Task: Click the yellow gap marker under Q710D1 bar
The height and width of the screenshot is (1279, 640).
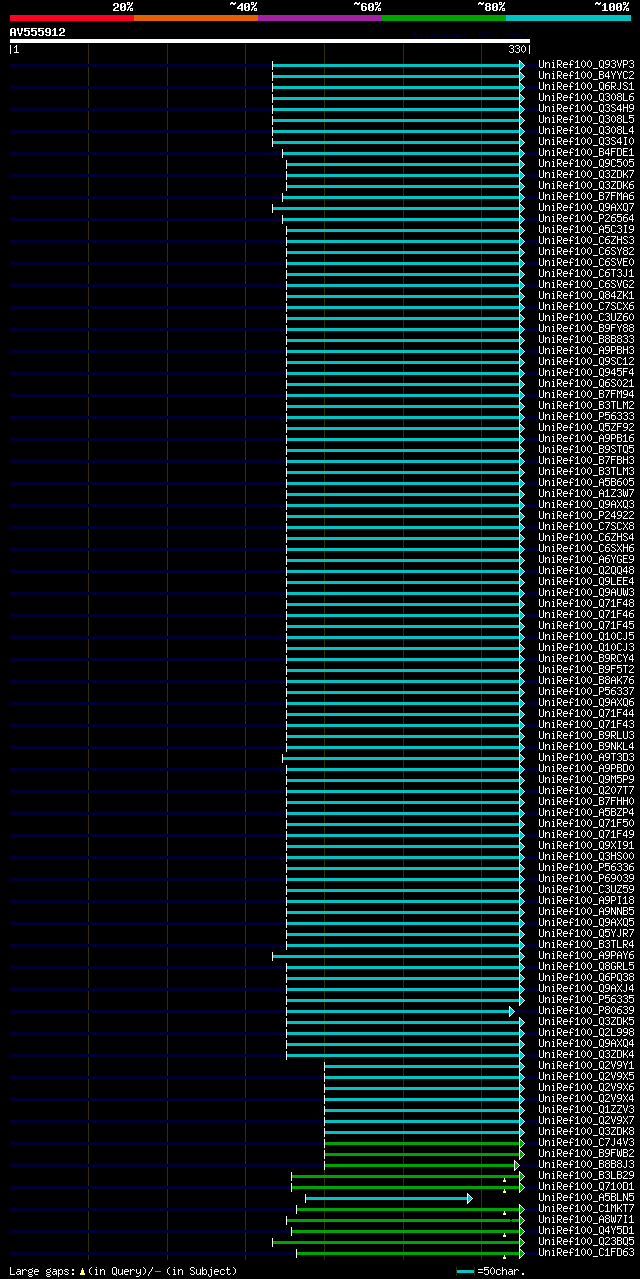Action: (x=505, y=1191)
